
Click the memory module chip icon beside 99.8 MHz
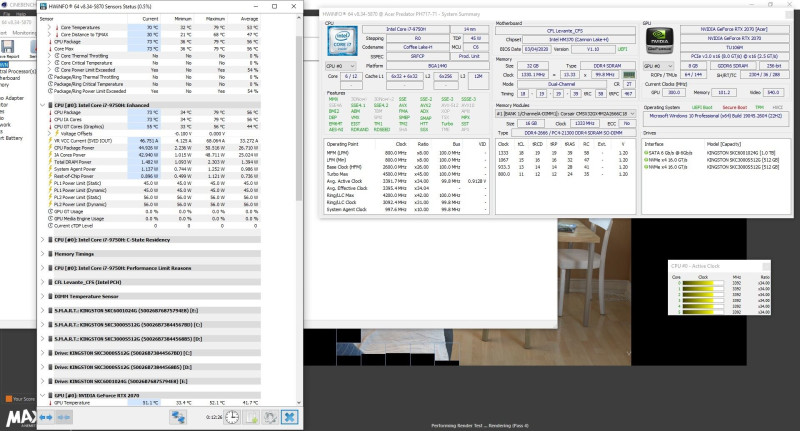(x=629, y=74)
